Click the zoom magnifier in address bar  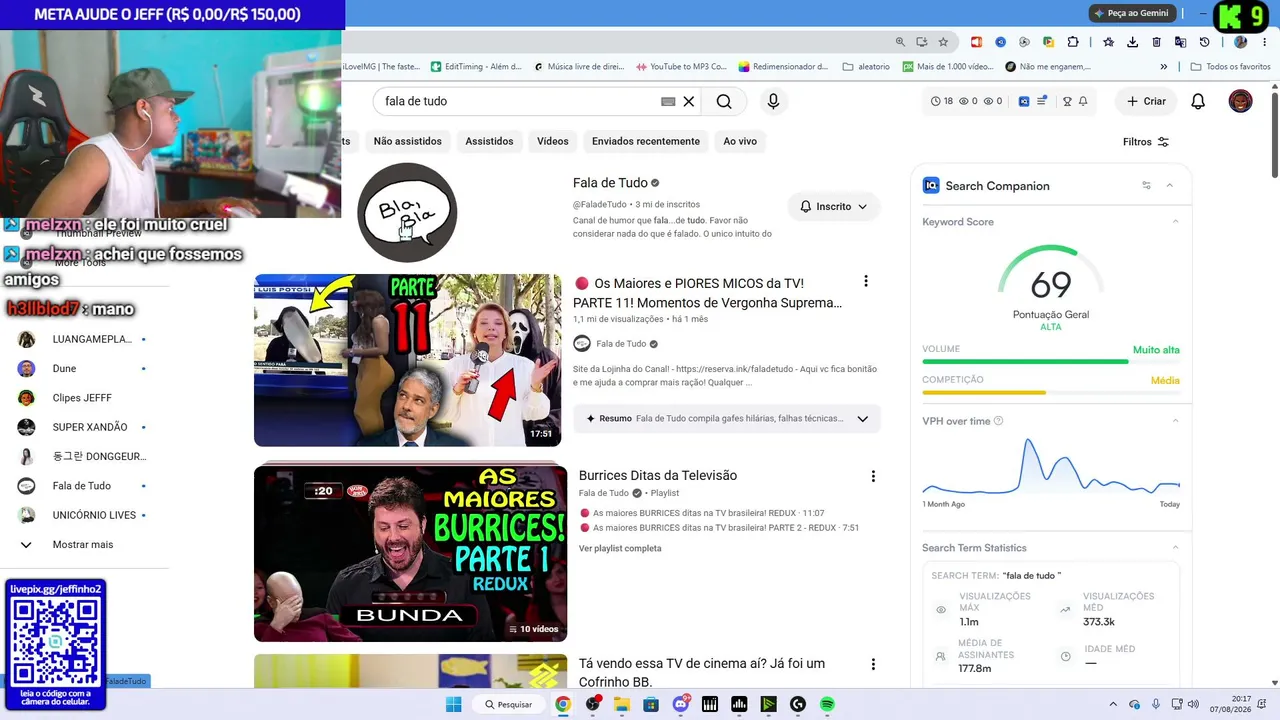(900, 42)
